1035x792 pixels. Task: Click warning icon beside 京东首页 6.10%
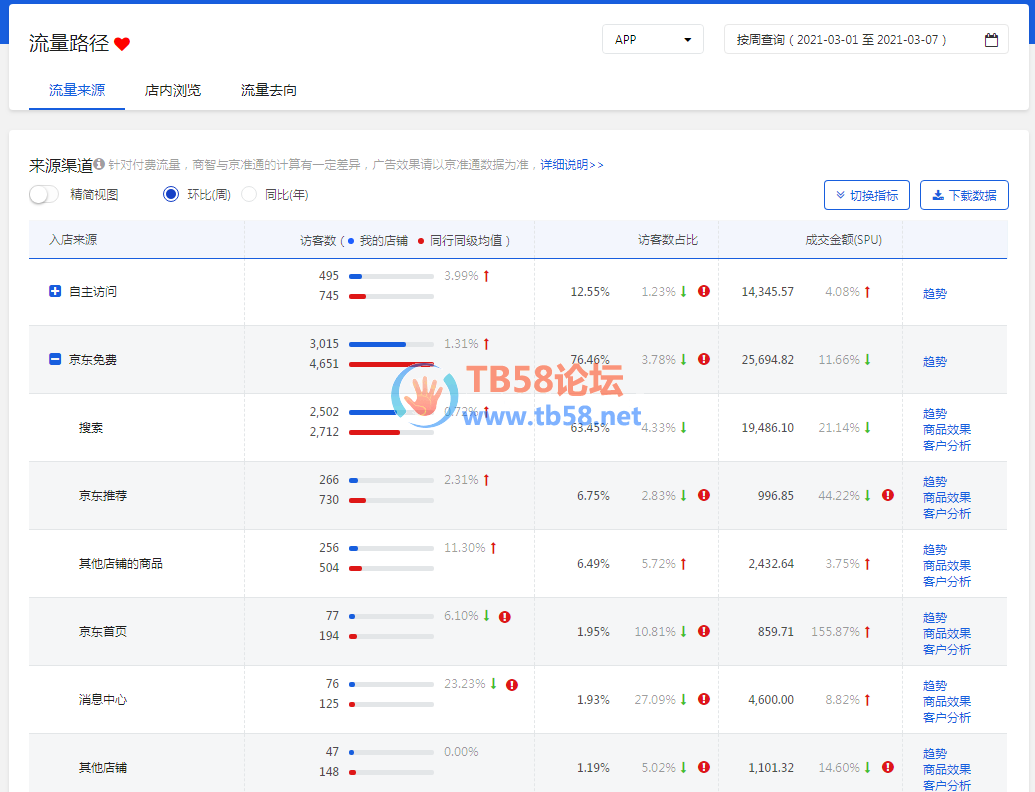click(x=505, y=617)
